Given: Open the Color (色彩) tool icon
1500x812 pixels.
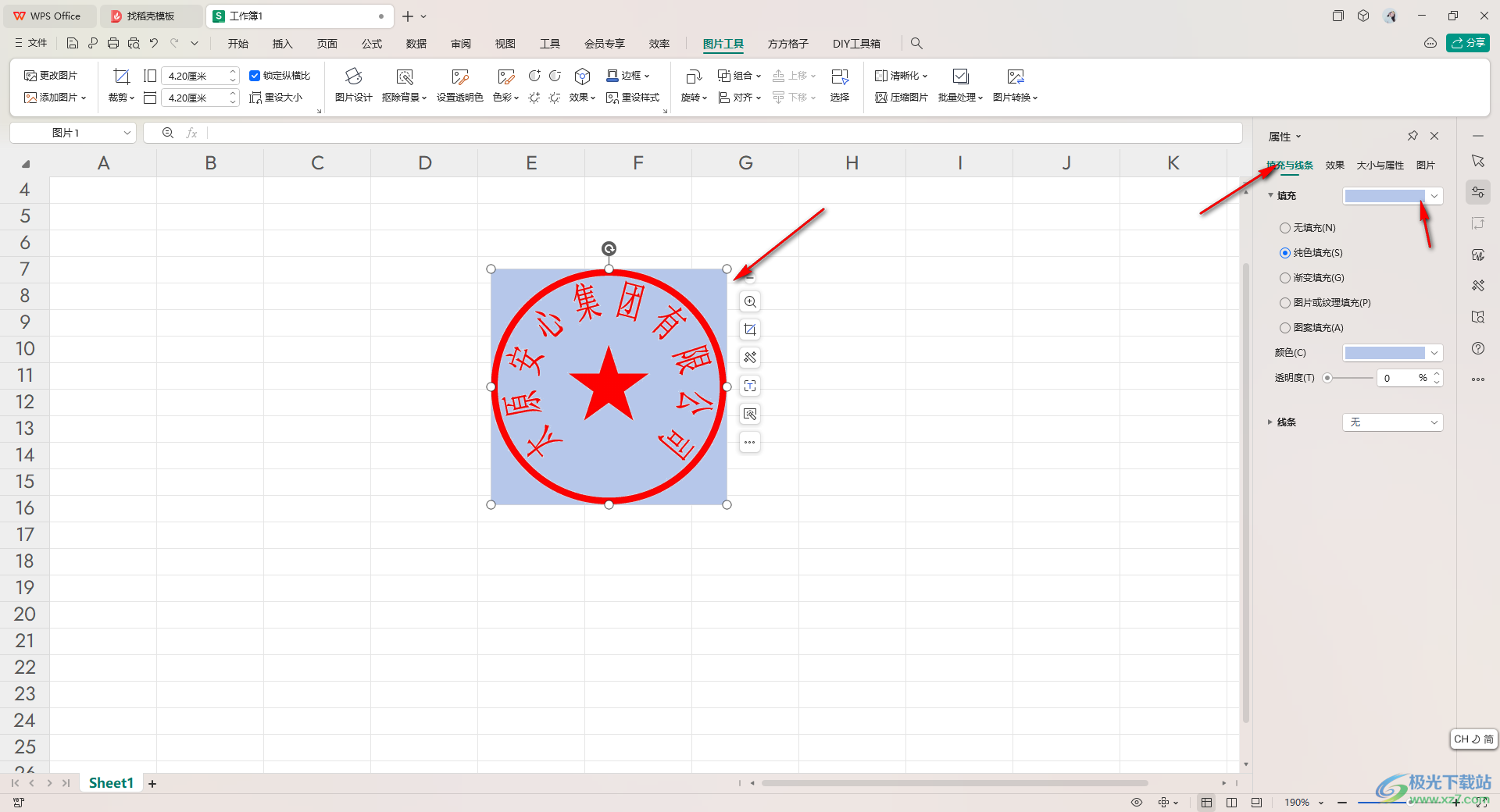Looking at the screenshot, I should [x=505, y=77].
